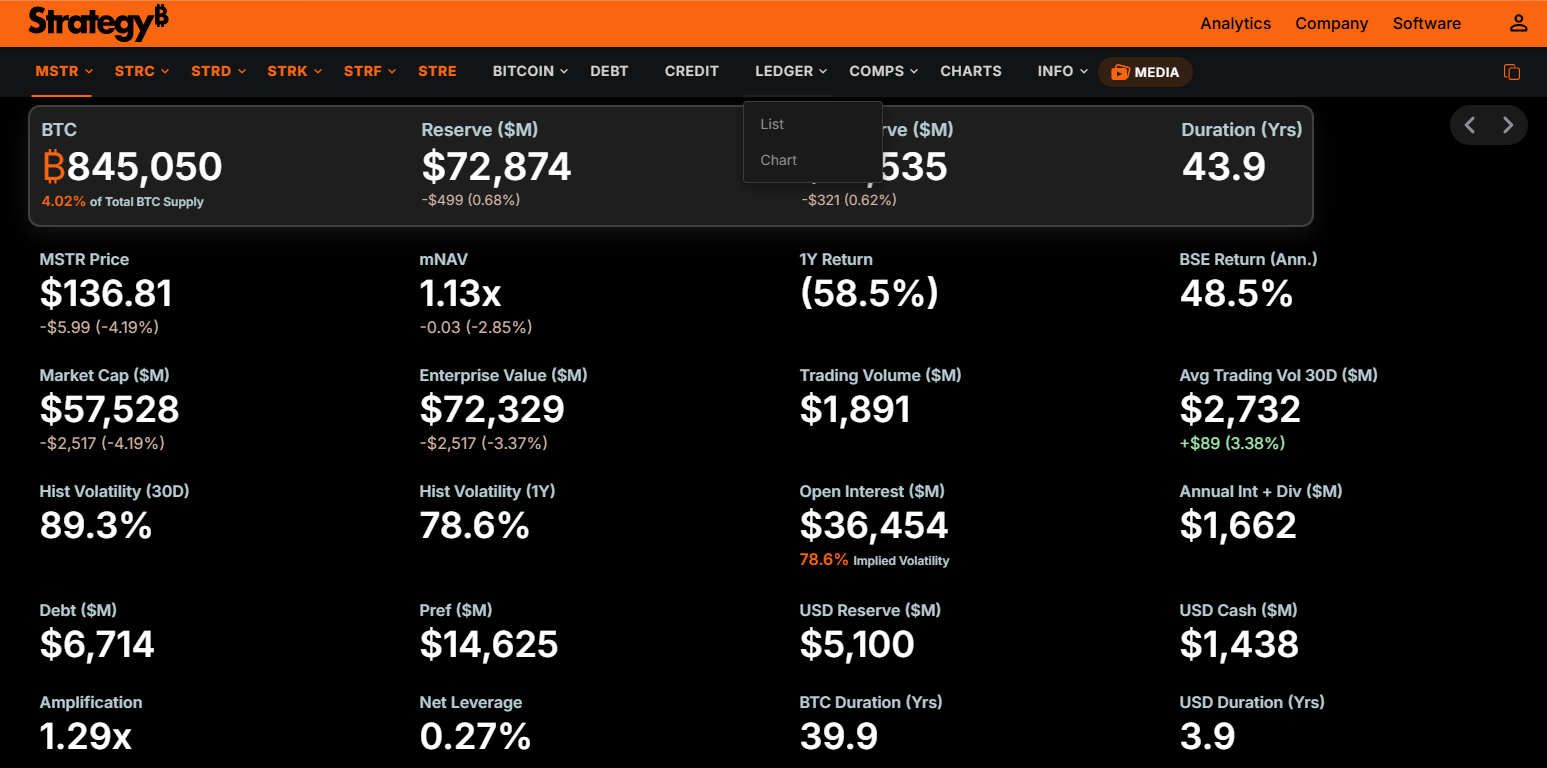The width and height of the screenshot is (1547, 768).
Task: Open the CREDIT tab
Action: 692,71
